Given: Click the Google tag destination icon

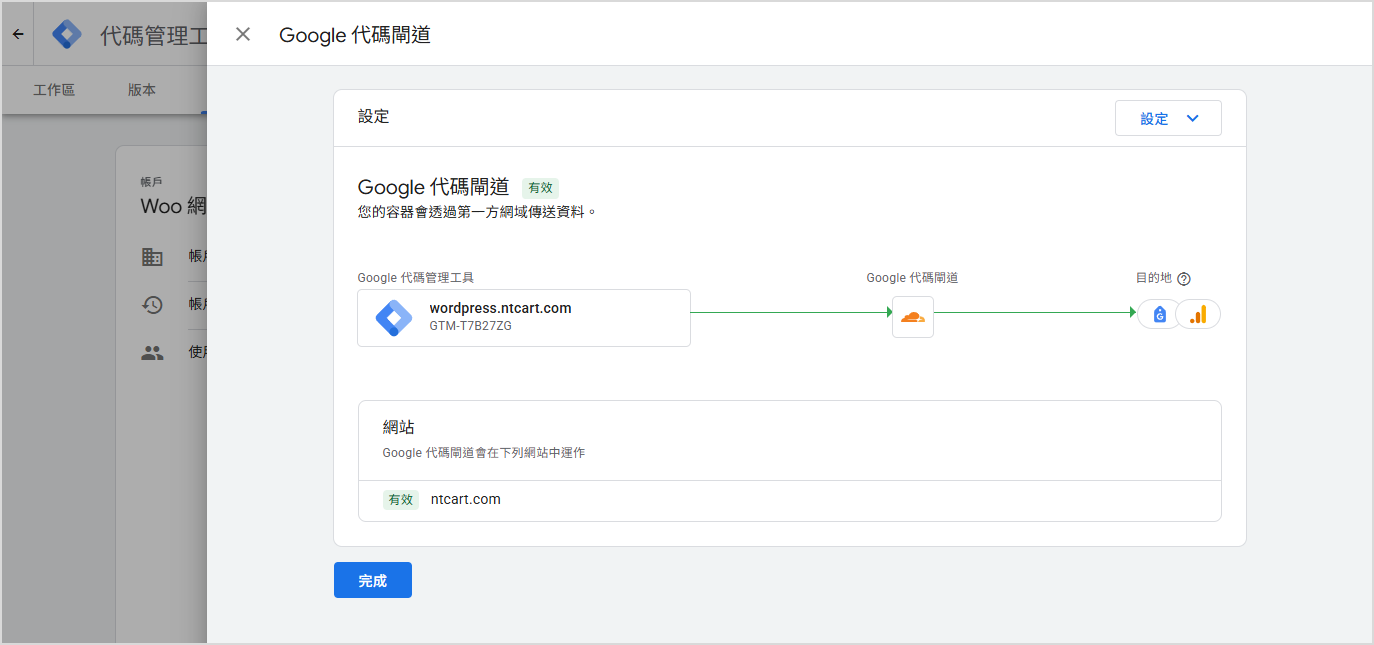Looking at the screenshot, I should [1160, 314].
